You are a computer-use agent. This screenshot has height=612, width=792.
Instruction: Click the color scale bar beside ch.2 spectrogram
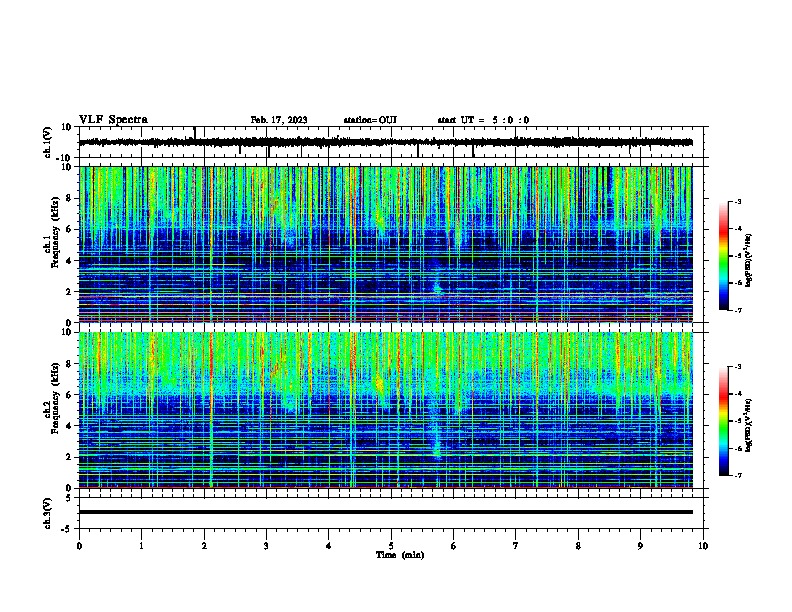(724, 421)
